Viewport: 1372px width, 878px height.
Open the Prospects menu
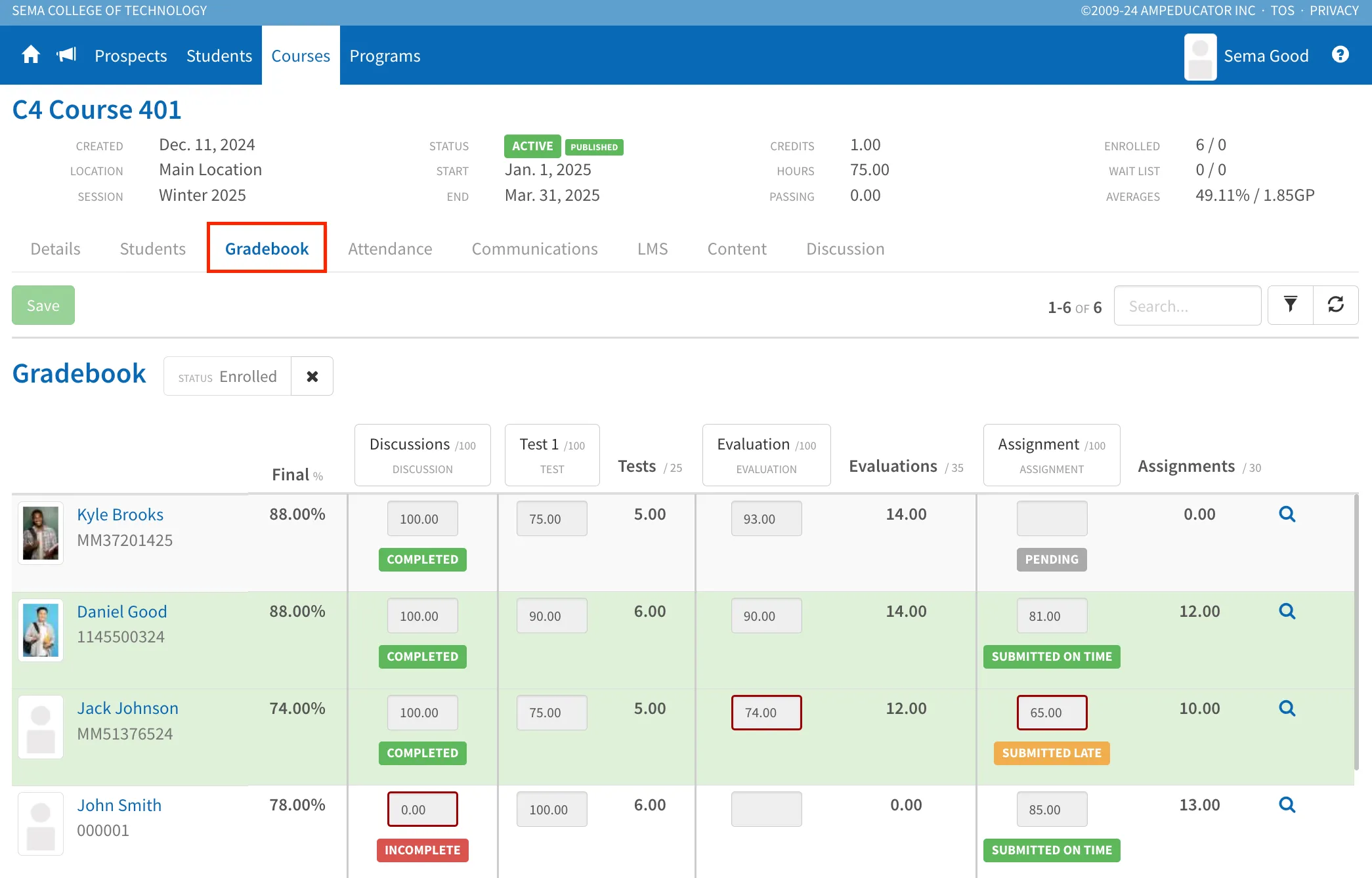pyautogui.click(x=131, y=56)
